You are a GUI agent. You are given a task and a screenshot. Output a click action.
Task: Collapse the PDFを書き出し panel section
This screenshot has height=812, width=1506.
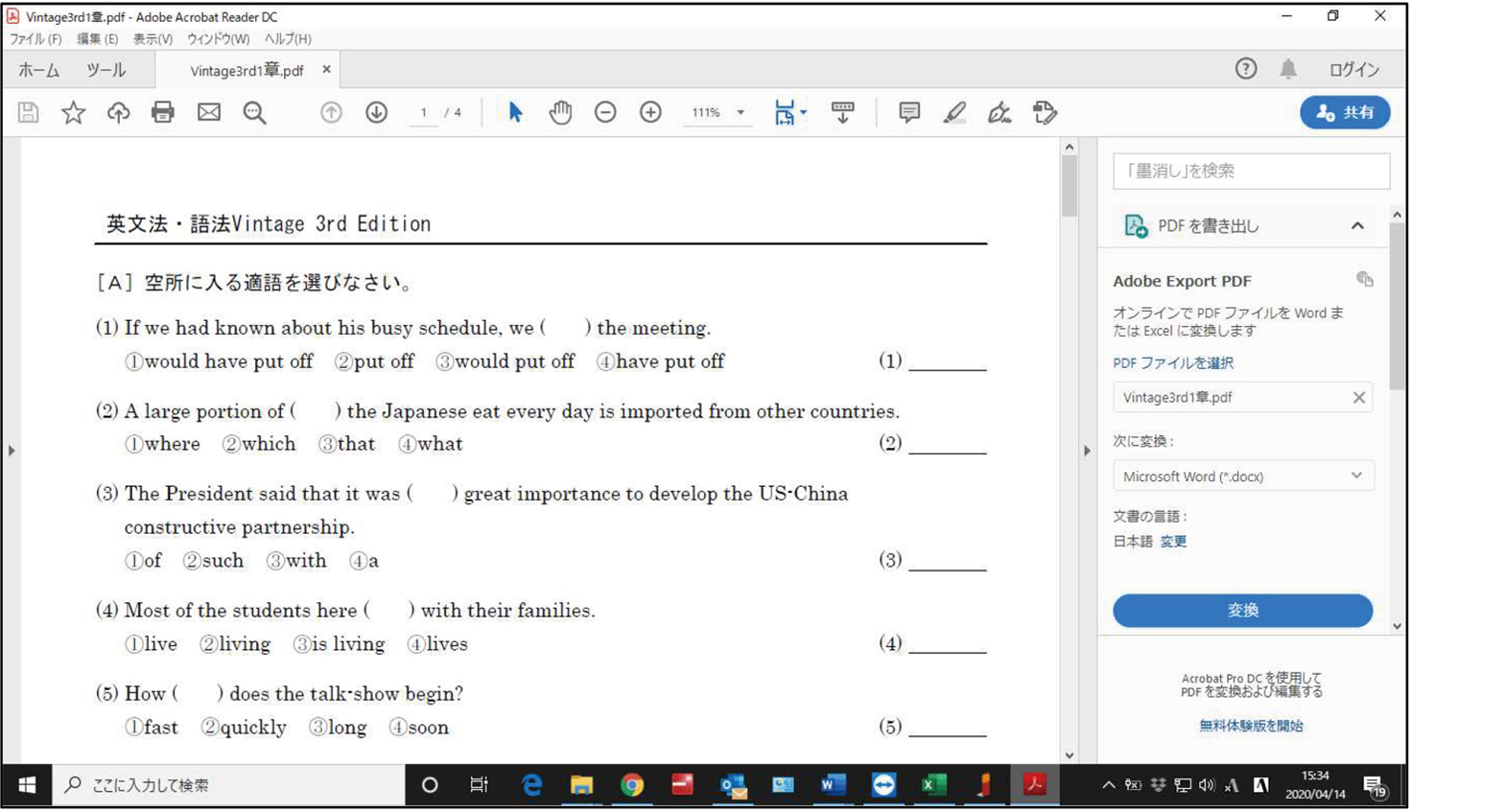click(1357, 226)
